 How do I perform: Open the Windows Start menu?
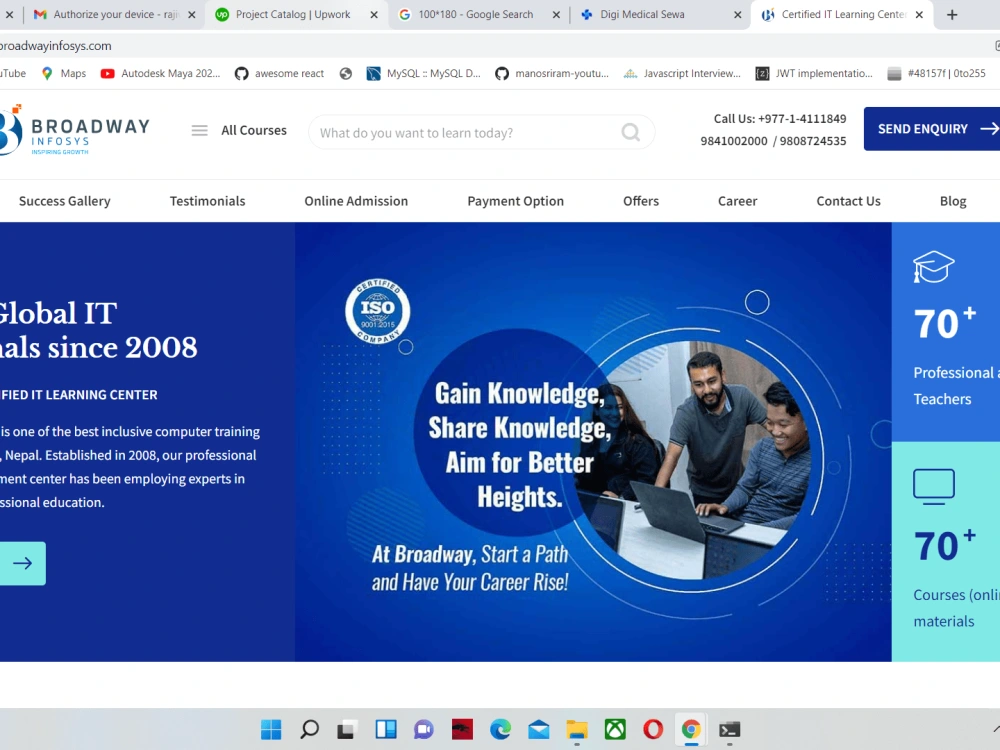[x=271, y=729]
